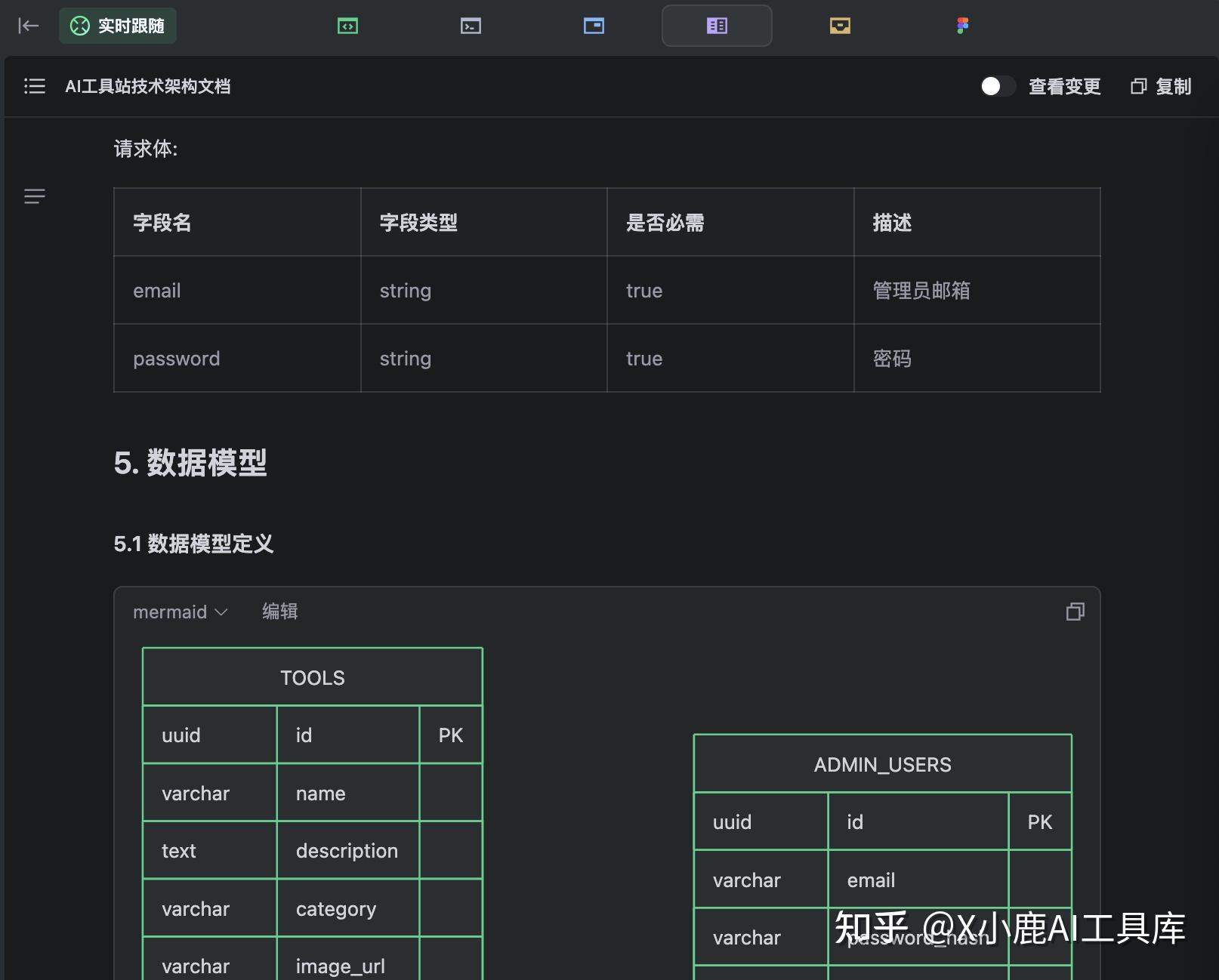Open the paragraph options menu in left margin
This screenshot has width=1219, height=980.
click(34, 196)
